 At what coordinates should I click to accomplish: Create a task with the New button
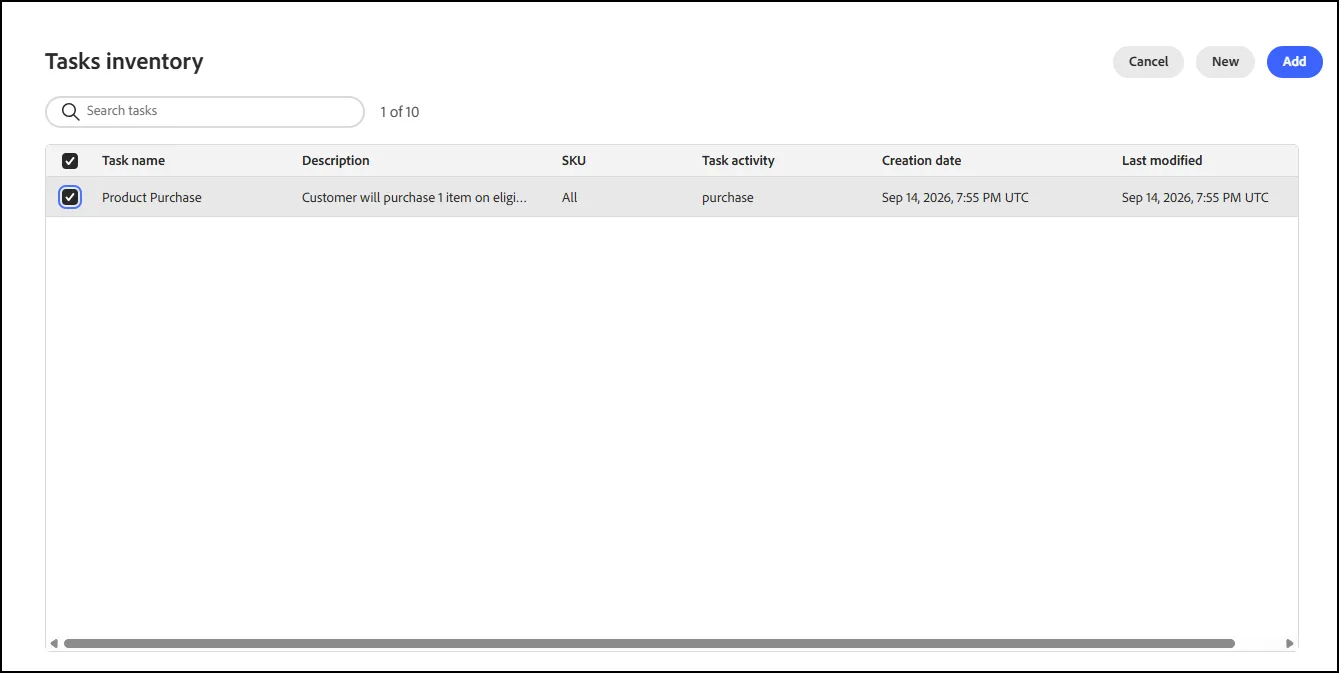[x=1225, y=62]
